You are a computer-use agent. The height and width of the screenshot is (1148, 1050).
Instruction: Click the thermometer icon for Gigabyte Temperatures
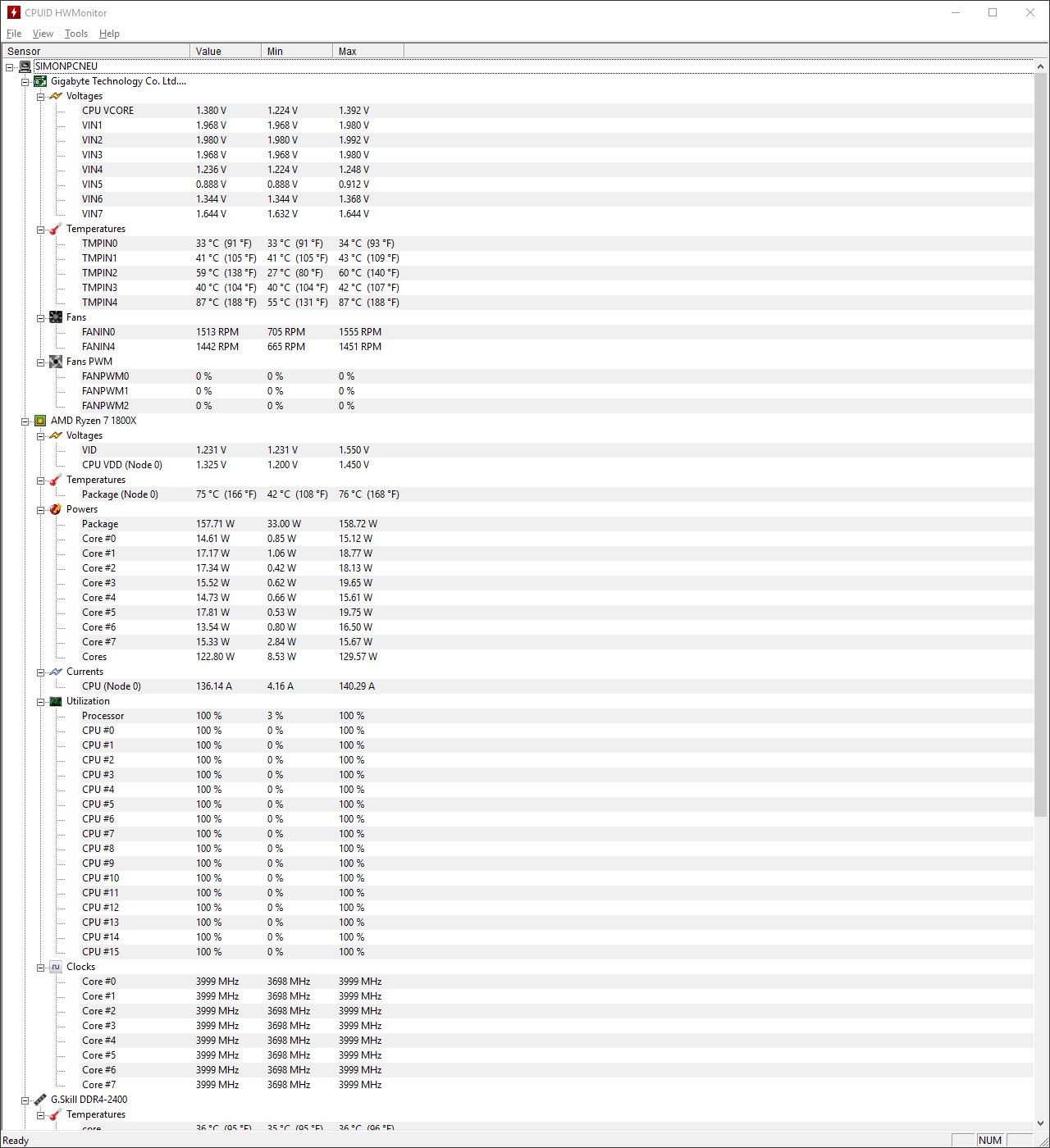point(56,229)
